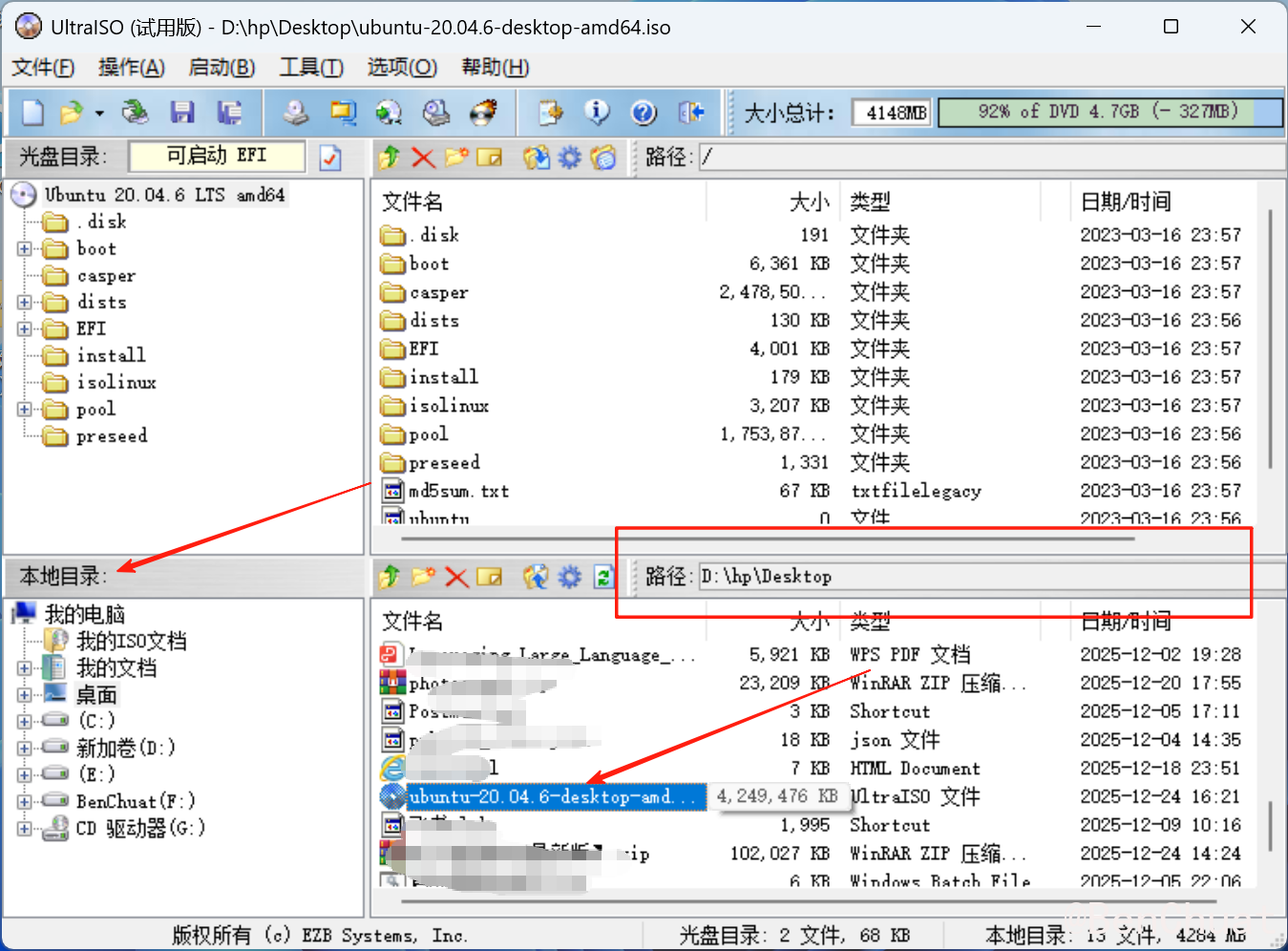The image size is (1288, 951).
Task: Click gear settings icon in disc pane toolbar
Action: pyautogui.click(x=570, y=158)
